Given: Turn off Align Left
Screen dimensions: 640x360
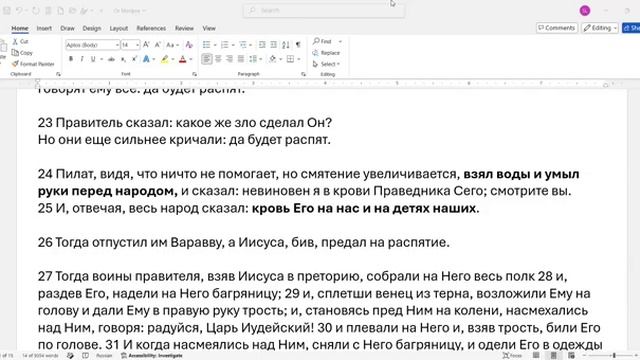Looking at the screenshot, I should (x=207, y=59).
